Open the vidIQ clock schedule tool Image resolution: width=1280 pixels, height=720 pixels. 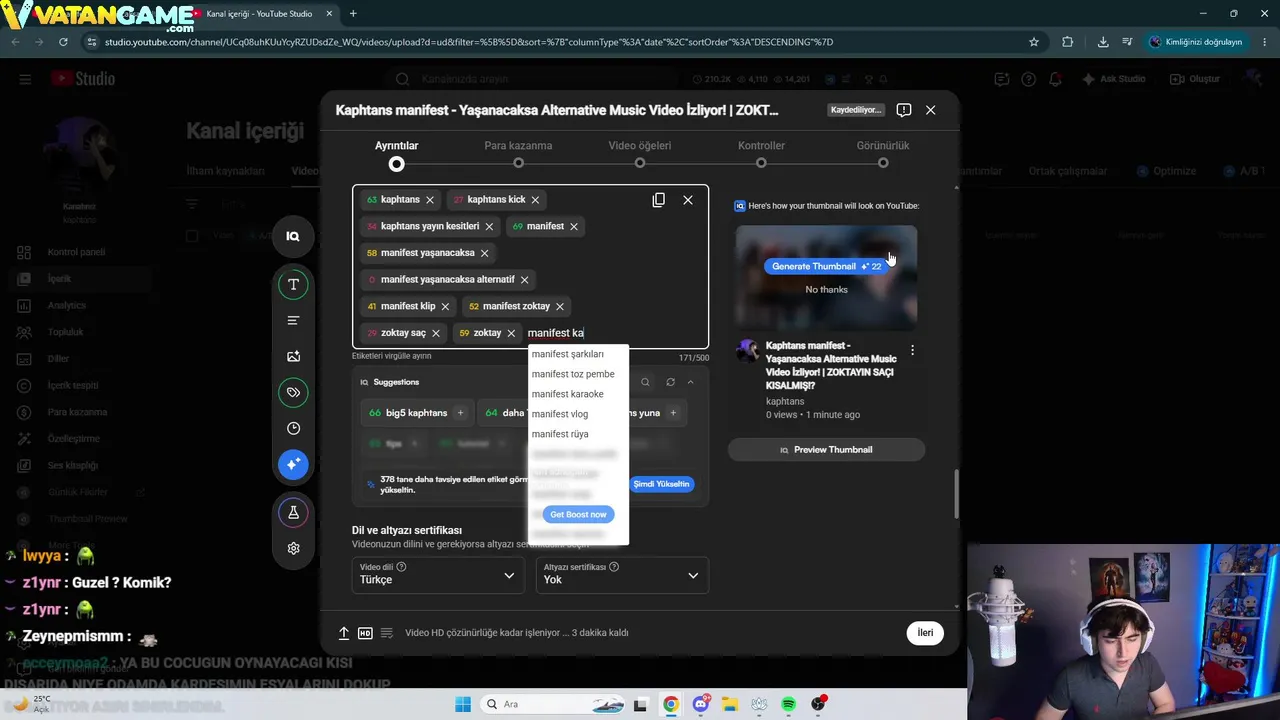pos(293,428)
